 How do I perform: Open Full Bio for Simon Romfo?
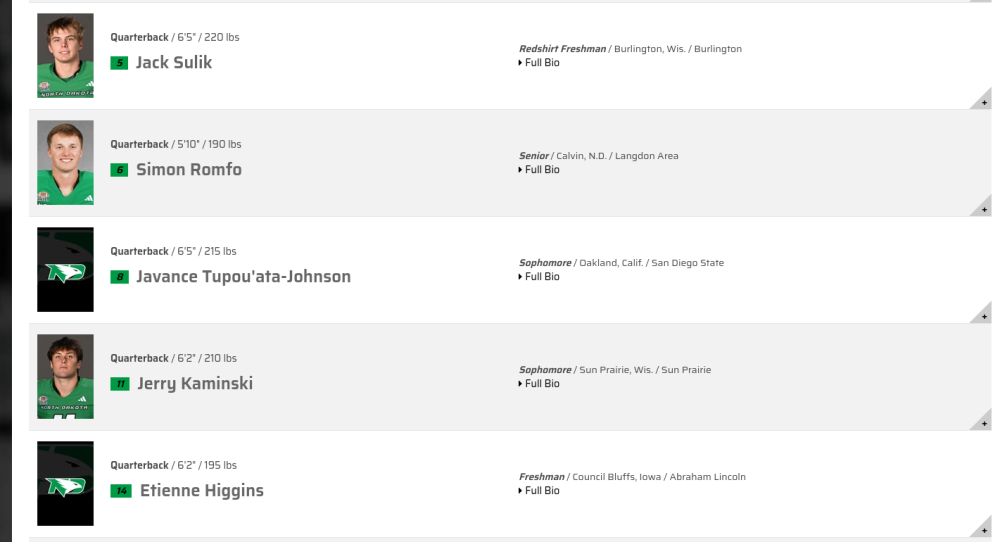539,170
